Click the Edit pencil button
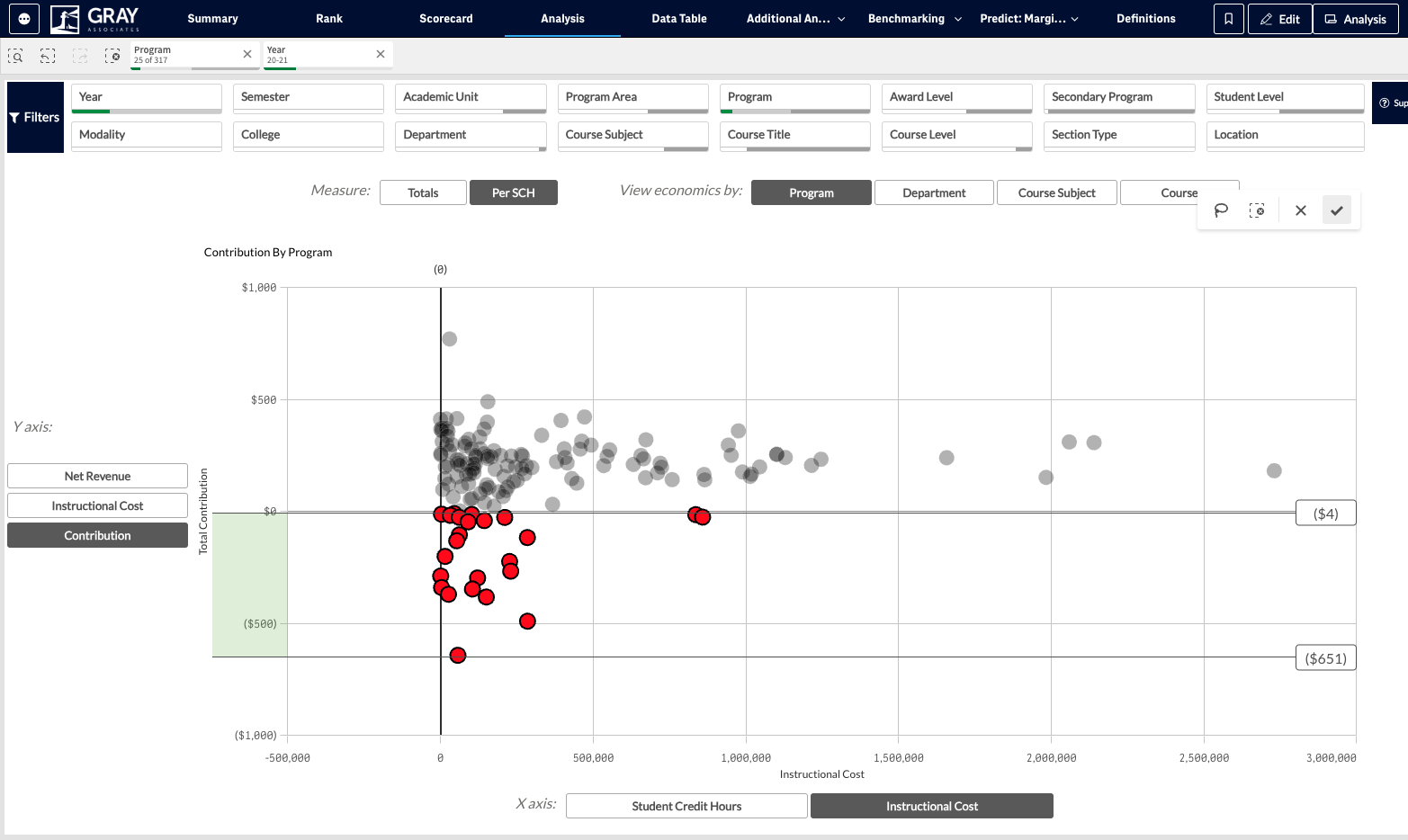 [x=1279, y=19]
